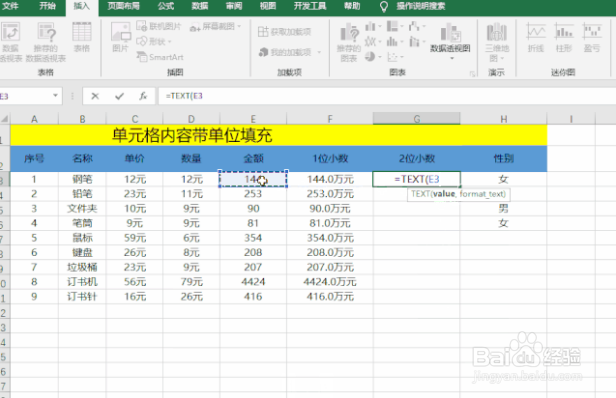Viewport: 616px width, 398px height.
Task: Insert a waterfall or stock chart
Action: pos(416,27)
